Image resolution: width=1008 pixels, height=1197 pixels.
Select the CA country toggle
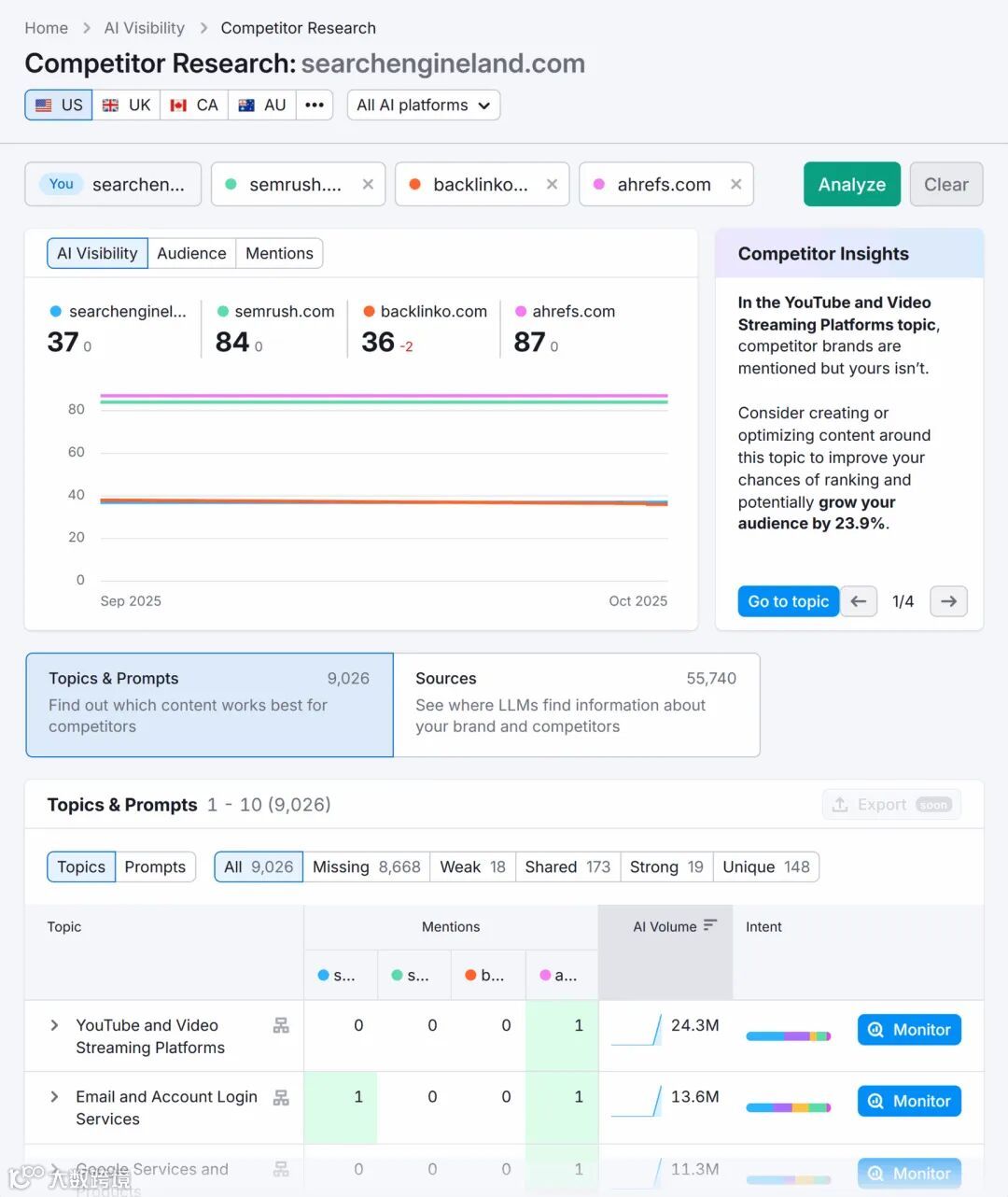click(x=193, y=105)
